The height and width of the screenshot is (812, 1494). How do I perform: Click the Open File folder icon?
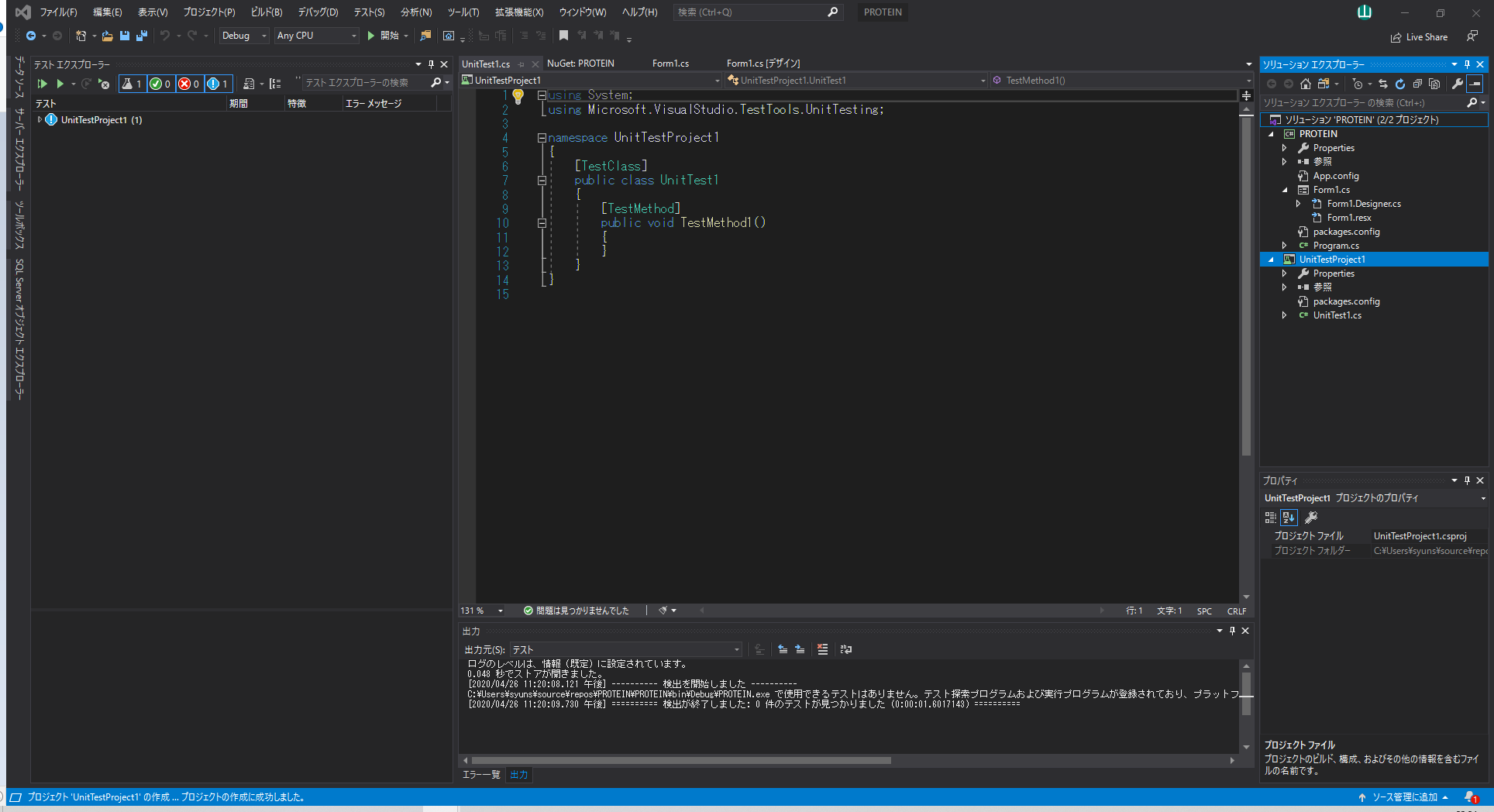[108, 36]
